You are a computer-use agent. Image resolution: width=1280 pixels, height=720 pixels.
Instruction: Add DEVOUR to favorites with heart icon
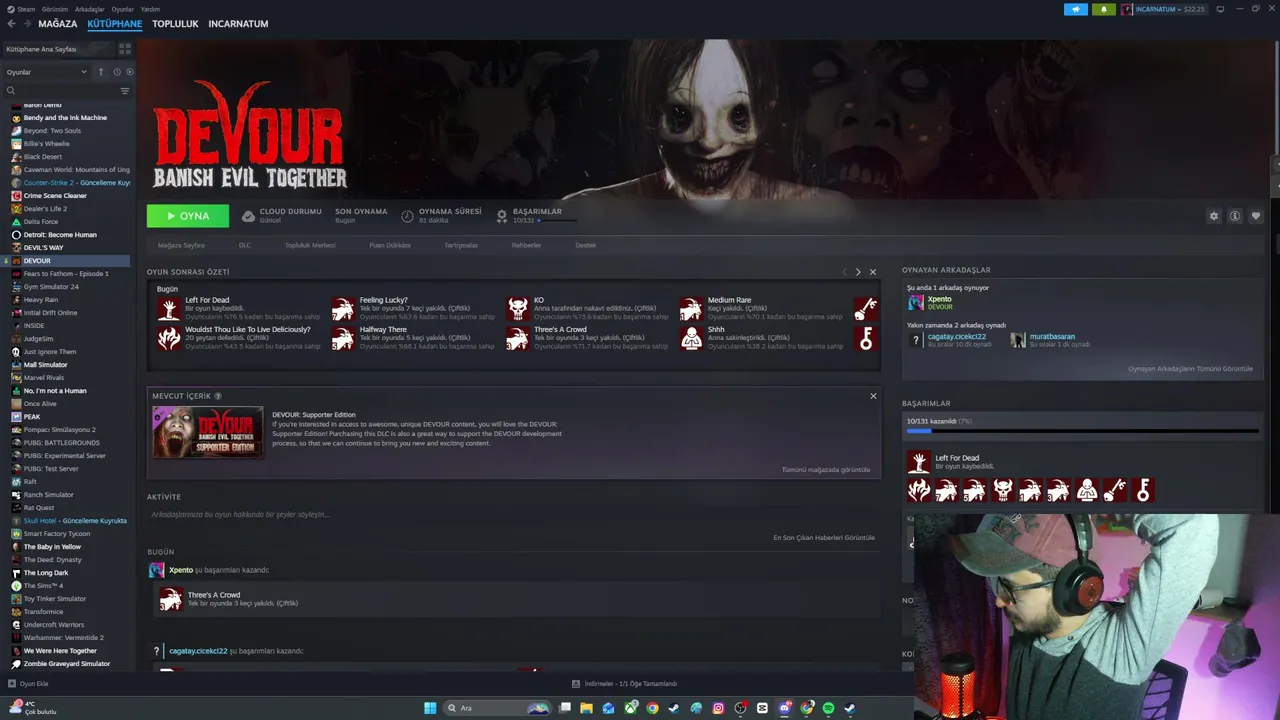click(1256, 216)
